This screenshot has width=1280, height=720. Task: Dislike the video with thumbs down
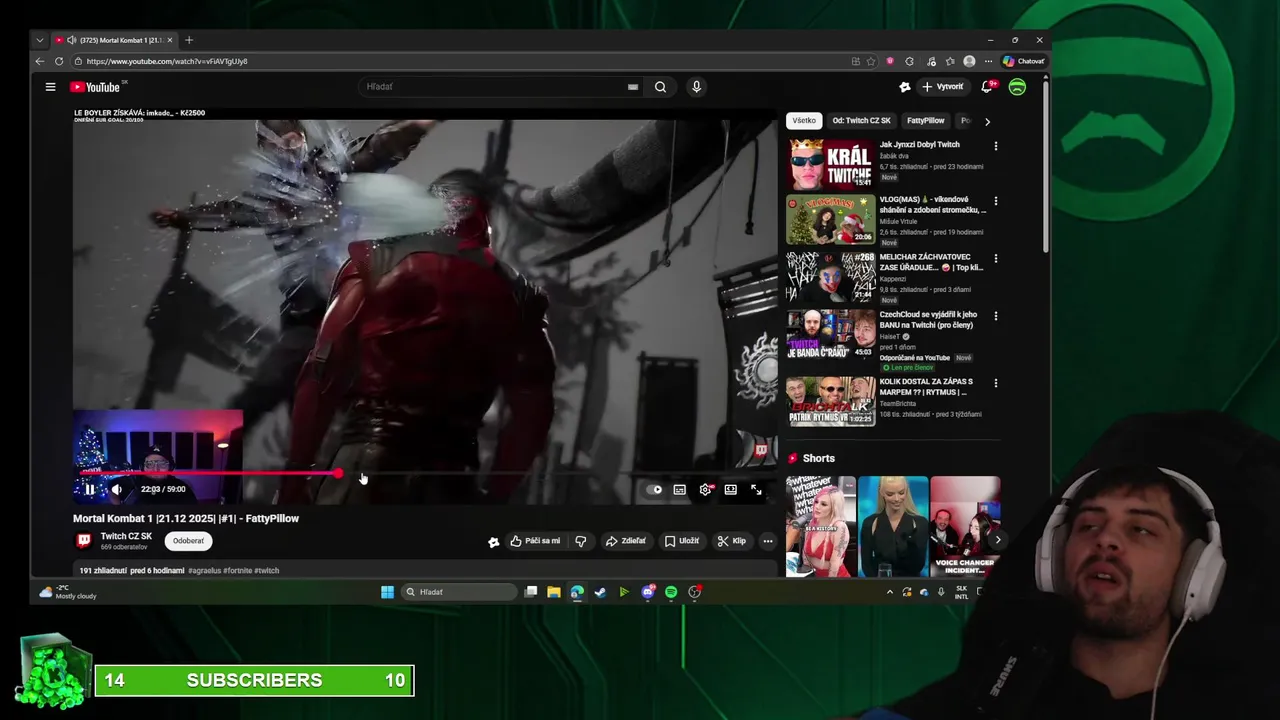pos(581,541)
